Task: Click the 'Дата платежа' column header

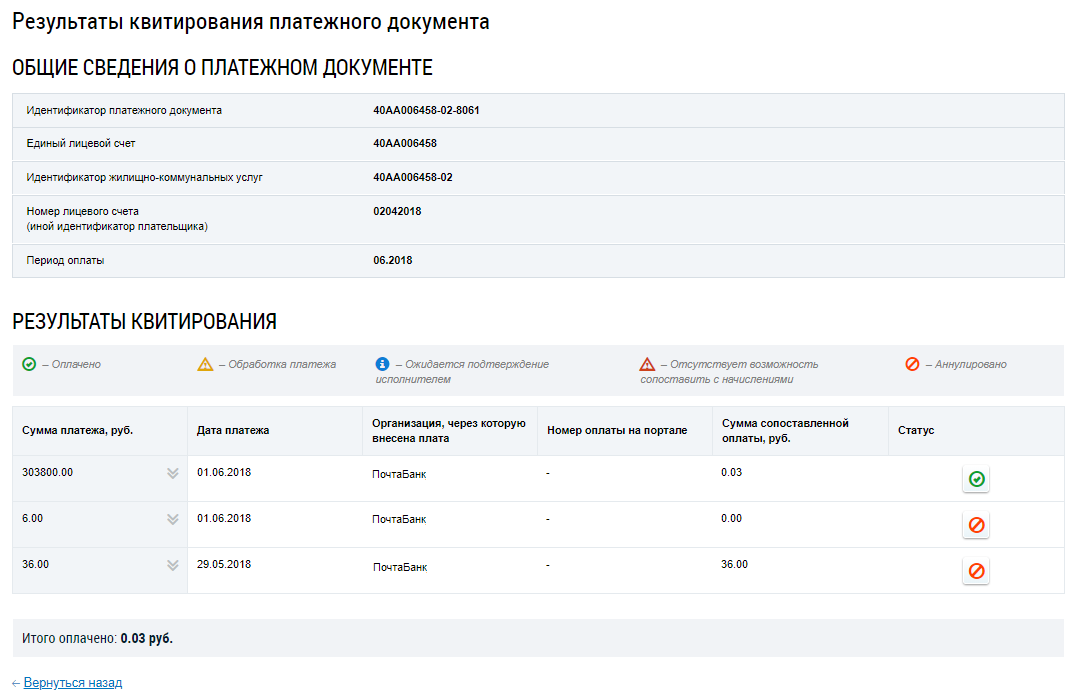Action: point(233,431)
